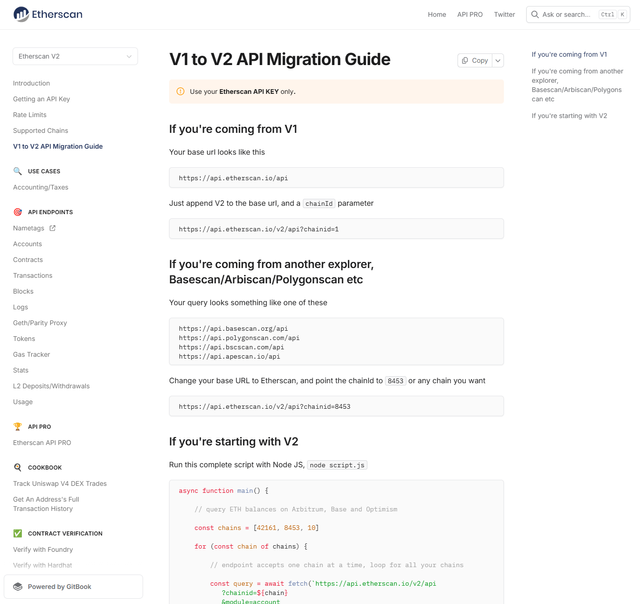
Task: Open the Stats endpoint page
Action: [20, 371]
